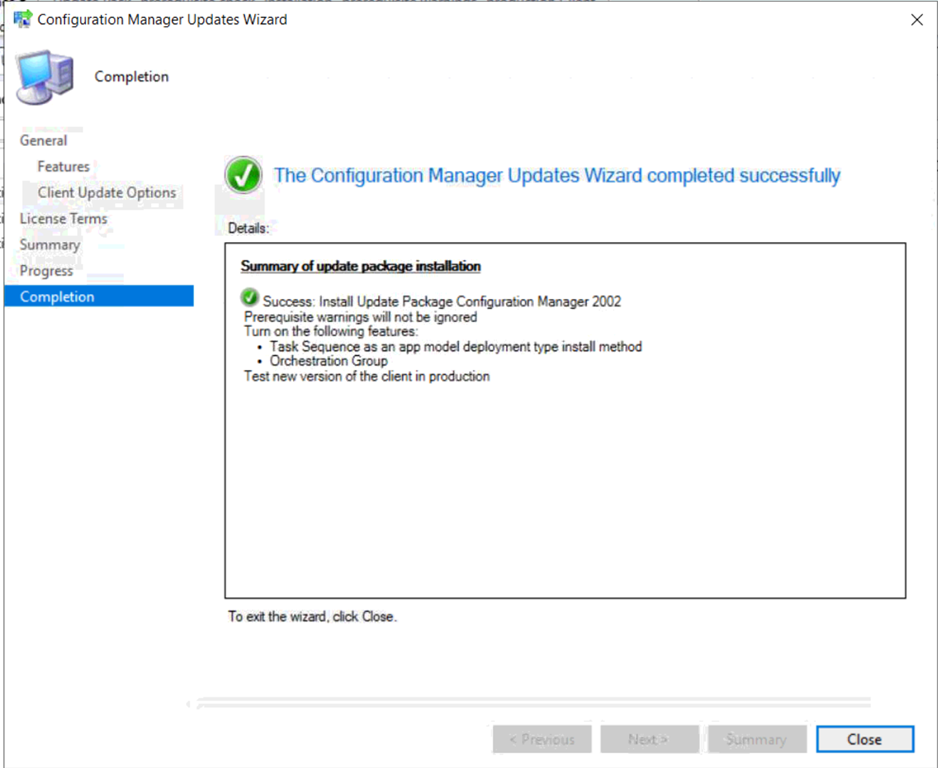Select License Terms in the left navigation
This screenshot has height=768, width=938.
(x=63, y=219)
